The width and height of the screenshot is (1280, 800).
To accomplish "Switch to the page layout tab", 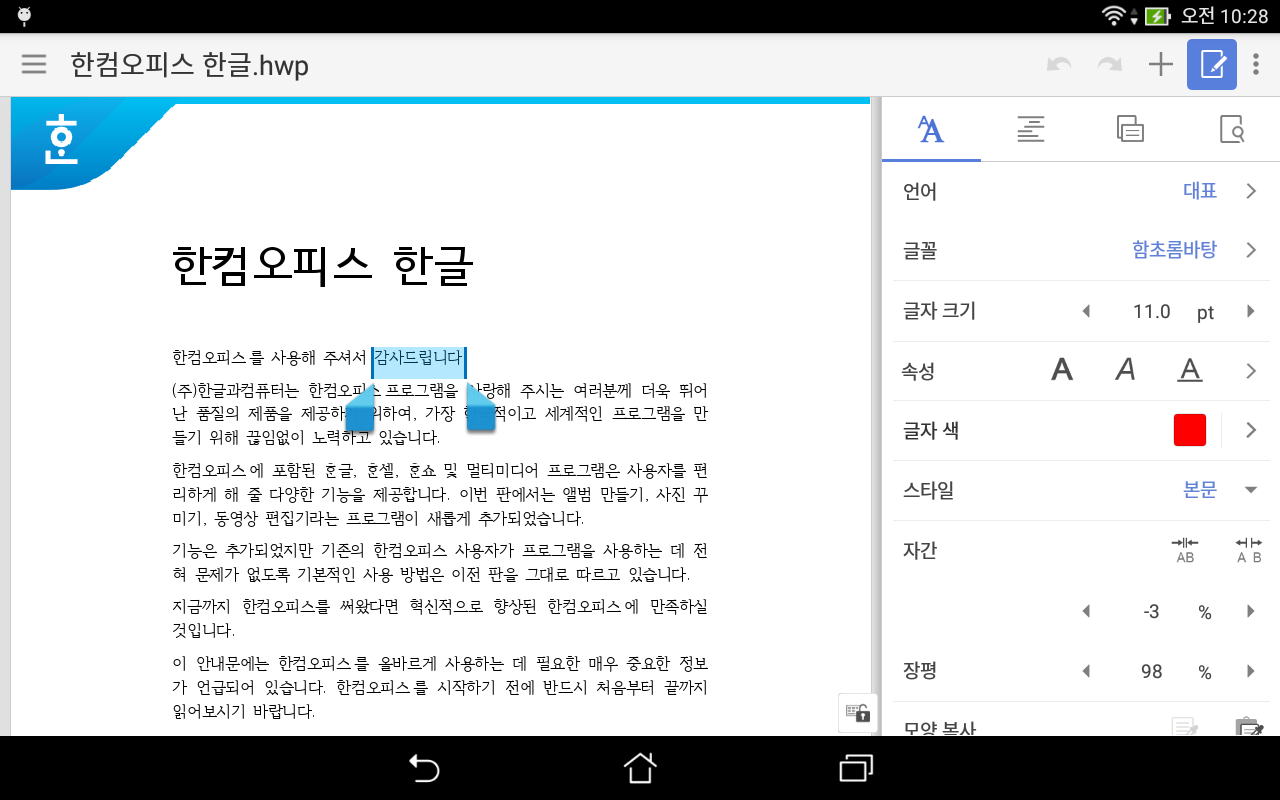I will click(x=1130, y=129).
